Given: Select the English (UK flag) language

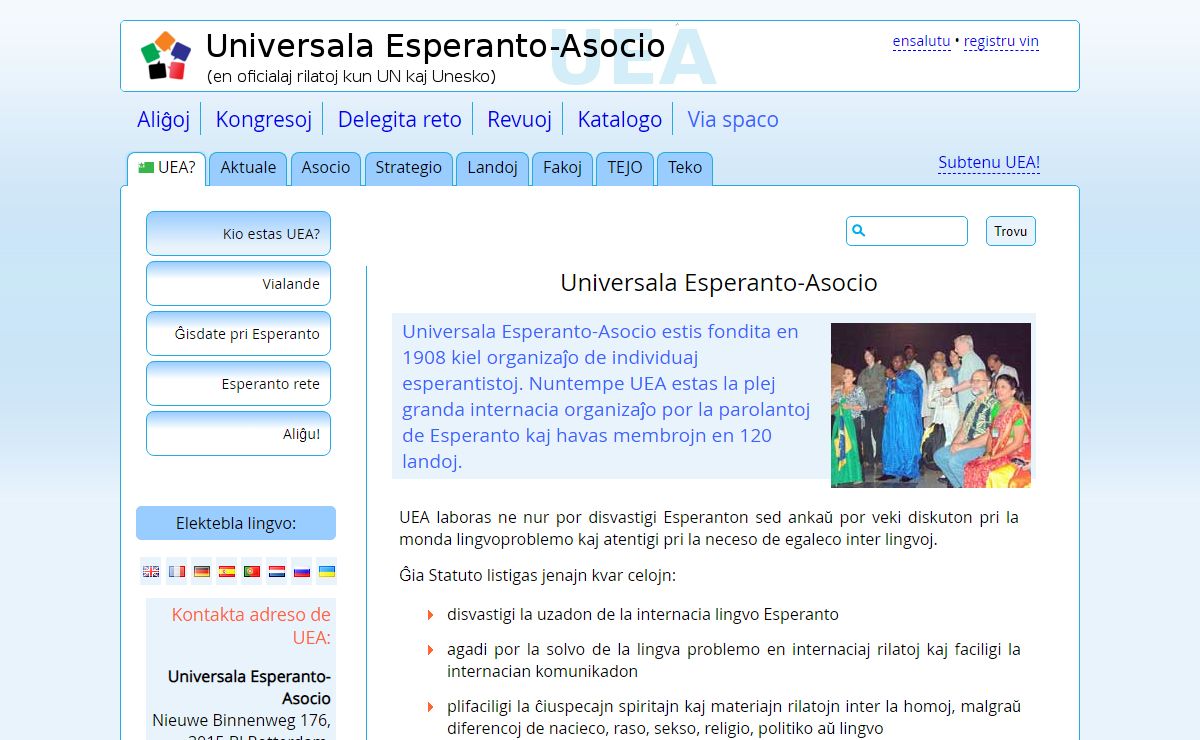Looking at the screenshot, I should (x=151, y=572).
